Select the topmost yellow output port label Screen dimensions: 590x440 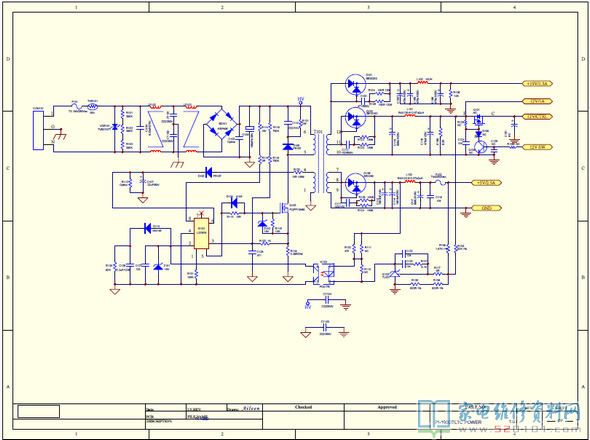click(x=538, y=84)
